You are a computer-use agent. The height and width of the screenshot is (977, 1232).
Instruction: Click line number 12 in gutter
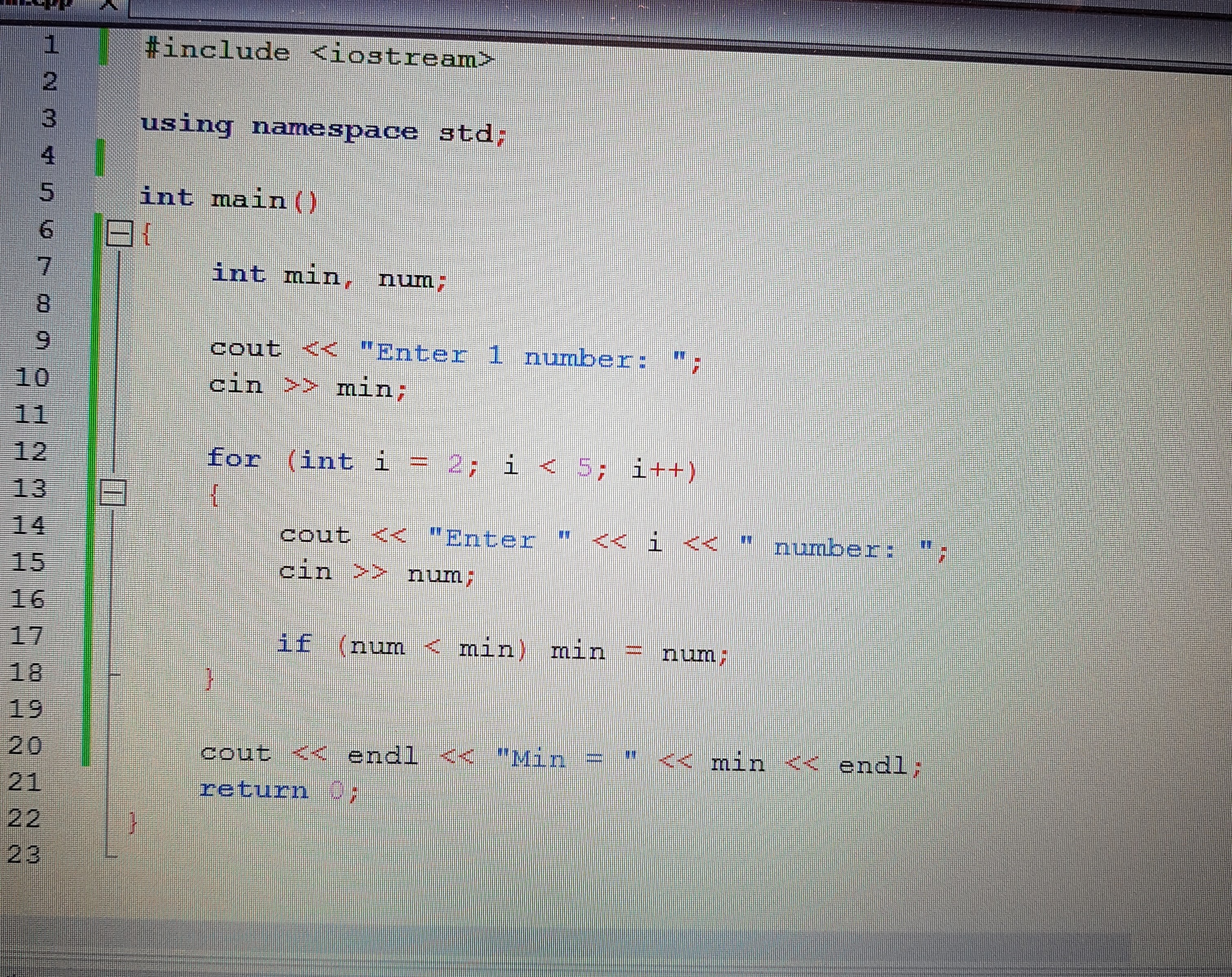pos(30,451)
